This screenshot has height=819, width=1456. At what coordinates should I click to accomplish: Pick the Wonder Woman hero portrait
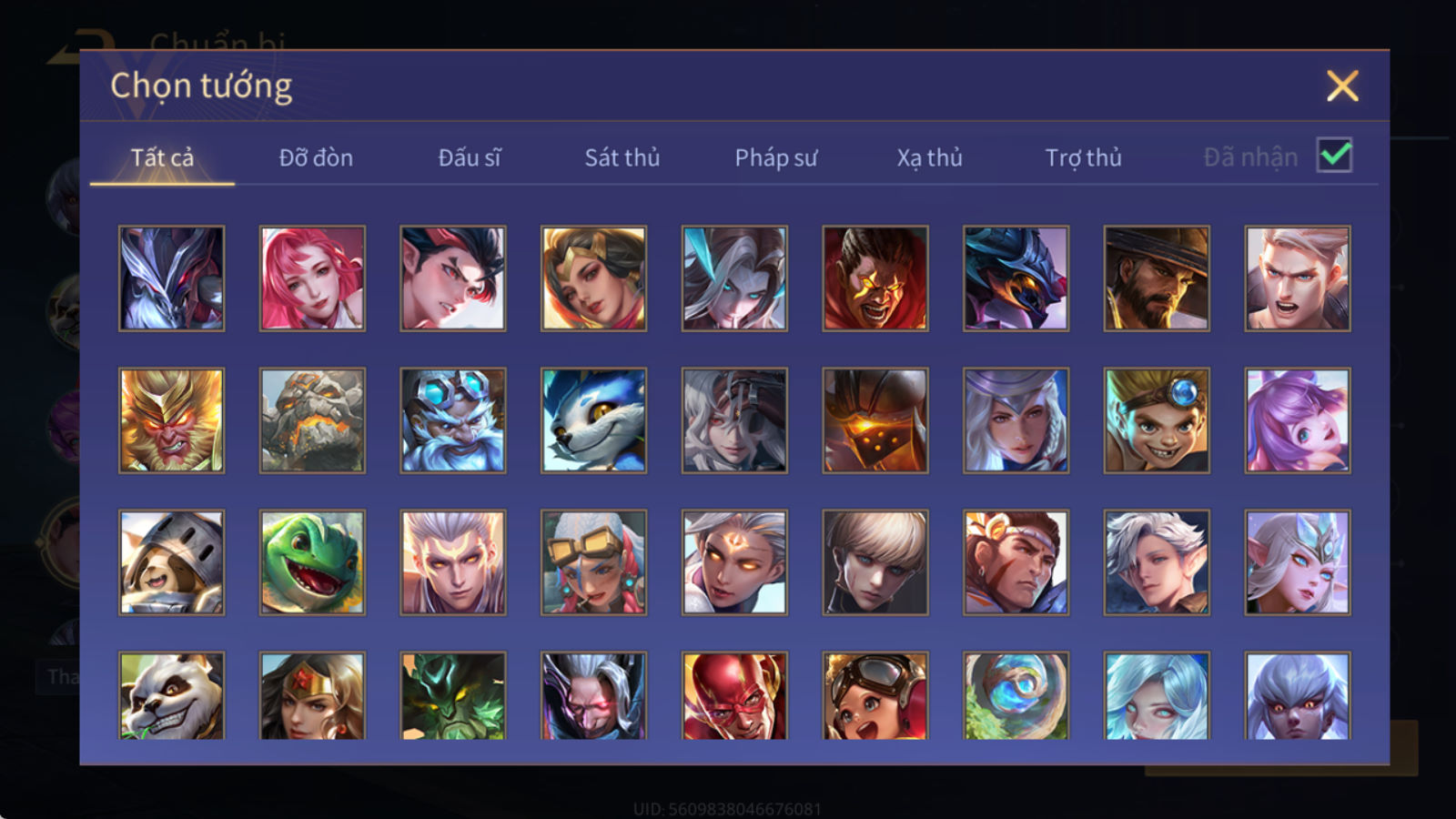[312, 695]
